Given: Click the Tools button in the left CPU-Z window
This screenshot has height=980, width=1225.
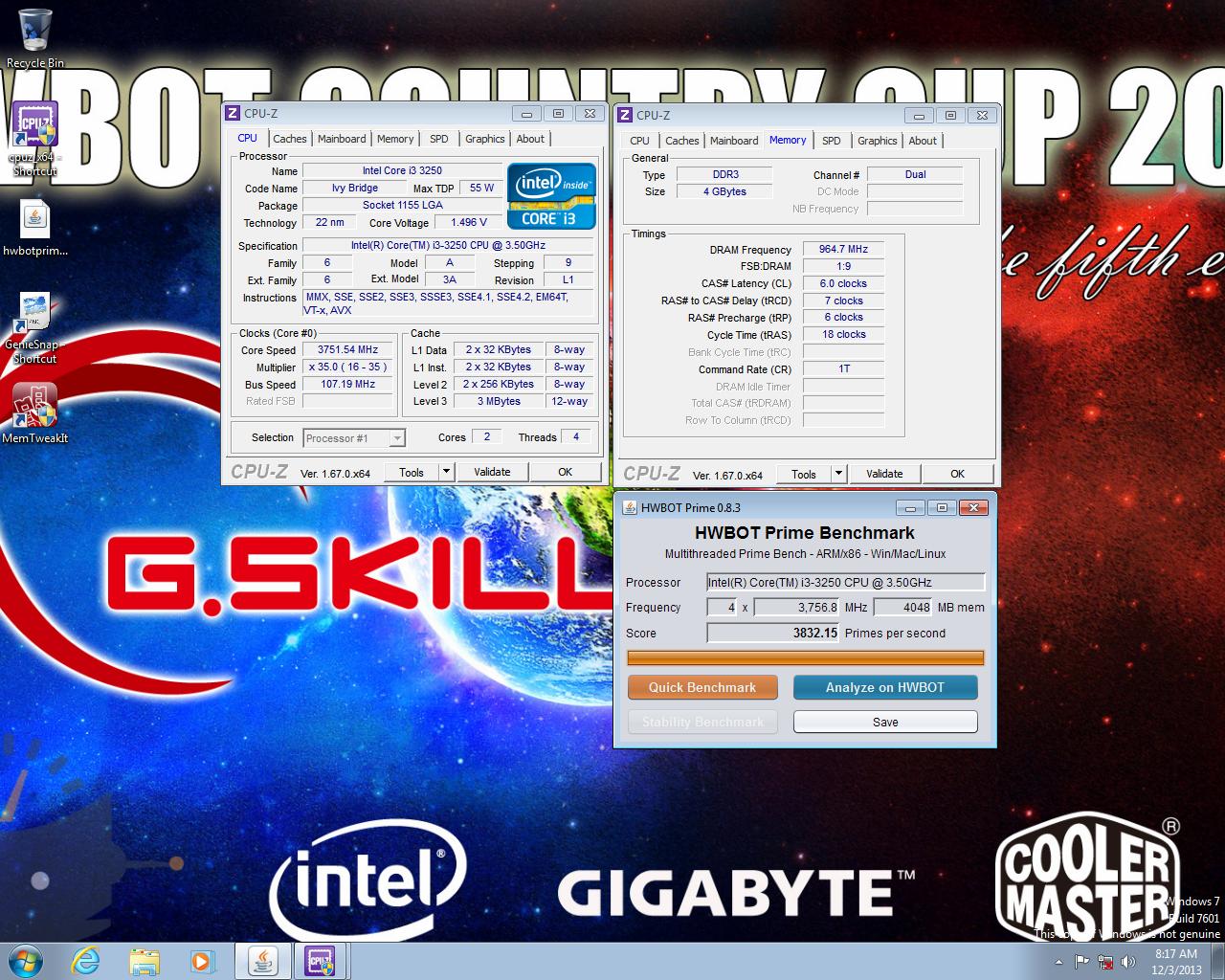Looking at the screenshot, I should (412, 472).
